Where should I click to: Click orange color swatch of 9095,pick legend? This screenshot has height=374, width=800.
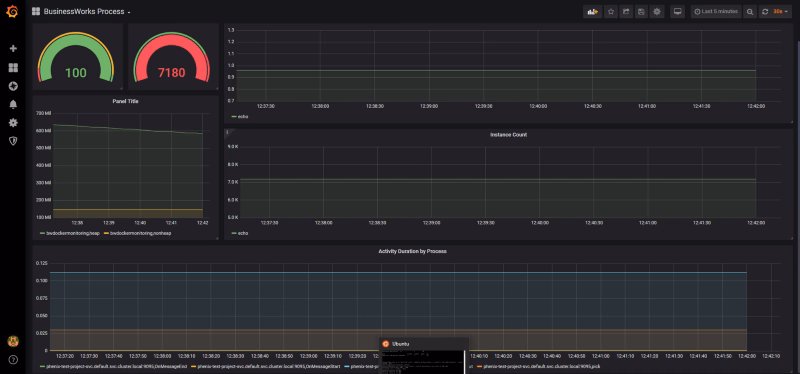pyautogui.click(x=480, y=366)
